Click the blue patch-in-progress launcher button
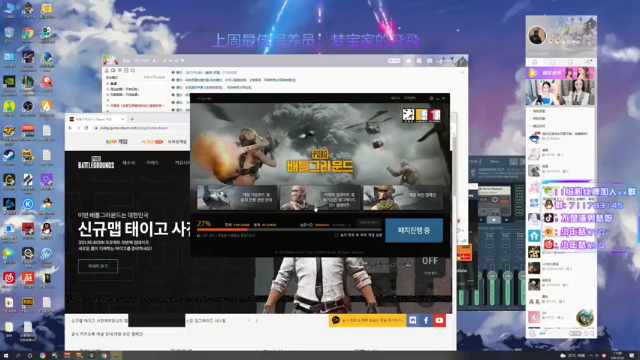 click(x=414, y=230)
